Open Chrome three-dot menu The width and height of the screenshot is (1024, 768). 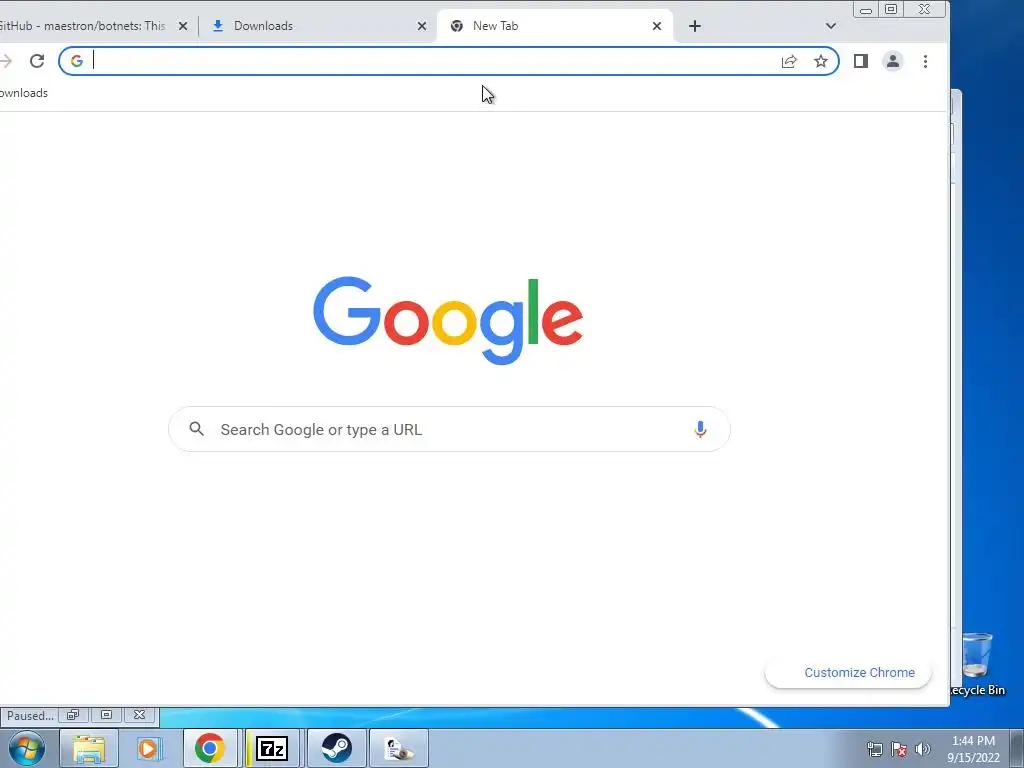click(x=925, y=61)
